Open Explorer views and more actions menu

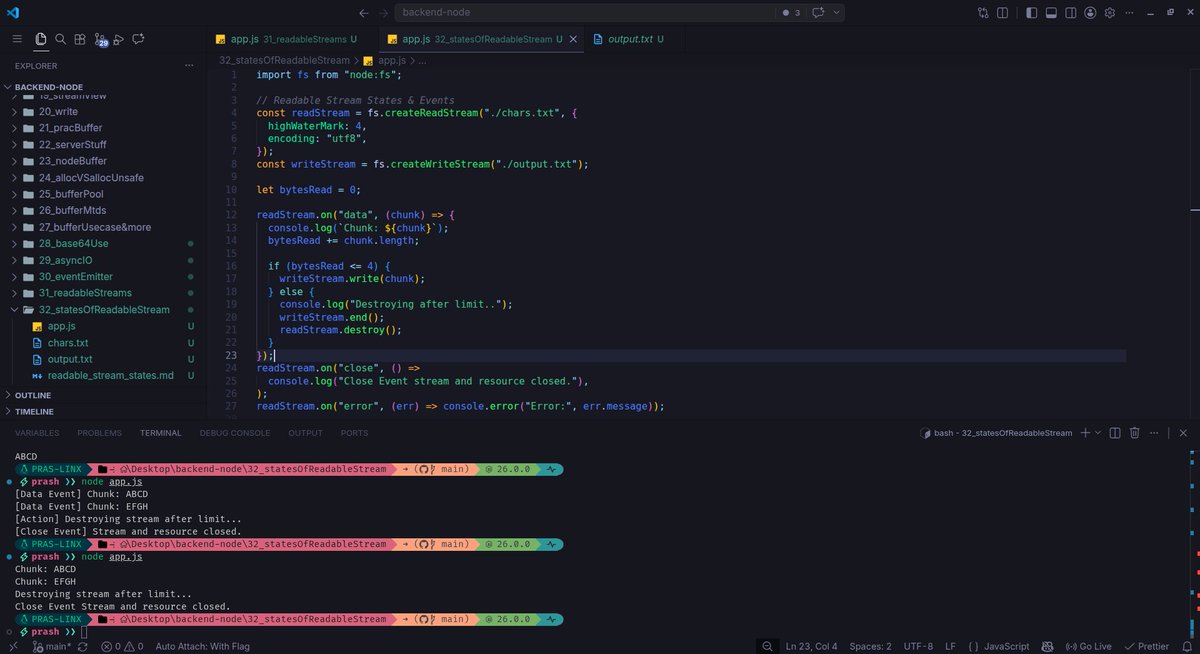[x=188, y=66]
